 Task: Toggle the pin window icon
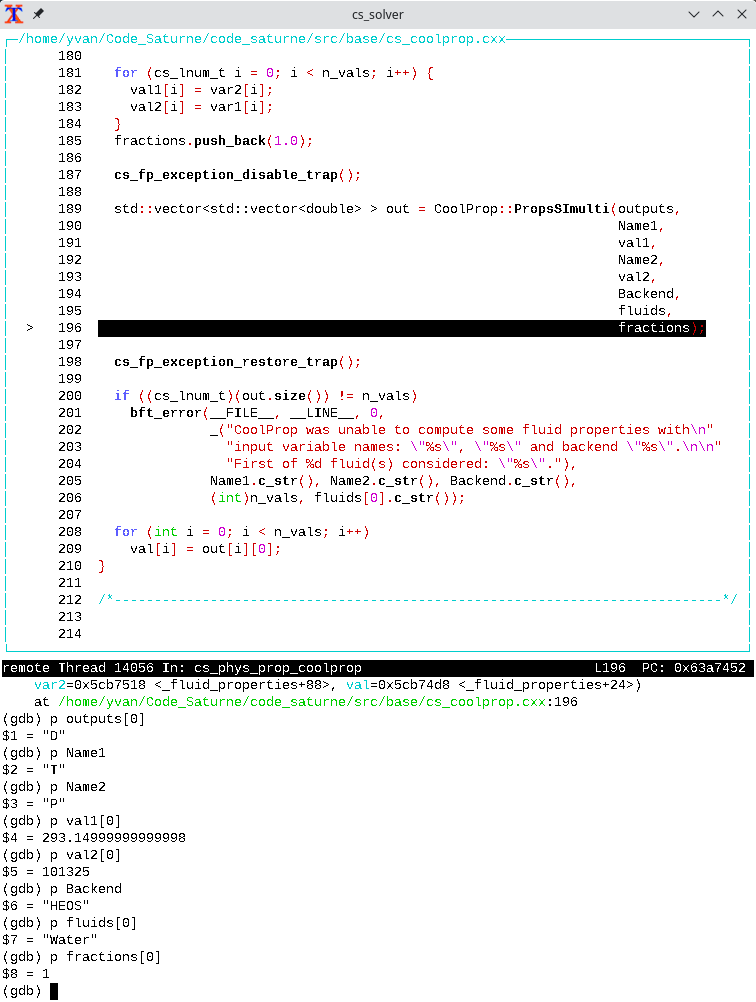pyautogui.click(x=38, y=14)
